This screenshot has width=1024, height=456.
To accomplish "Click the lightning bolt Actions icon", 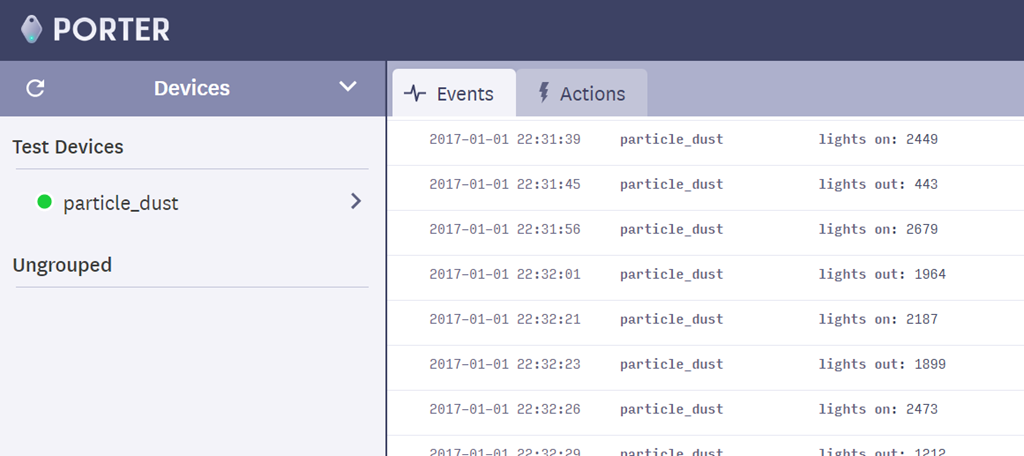I will pyautogui.click(x=544, y=93).
